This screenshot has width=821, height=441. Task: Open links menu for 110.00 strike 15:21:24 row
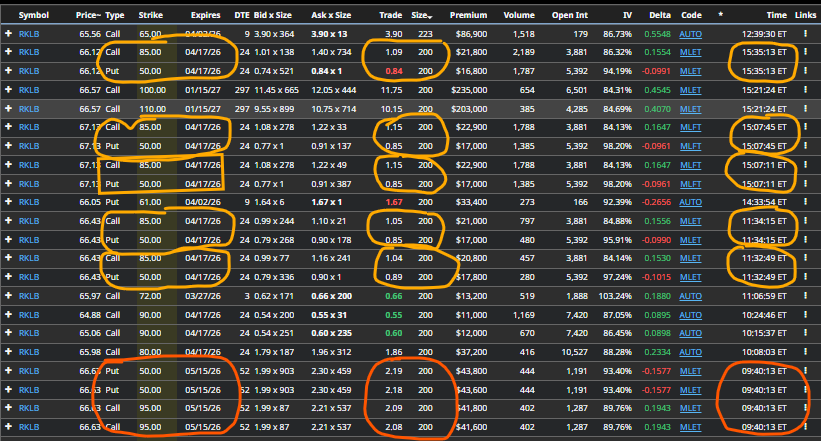(805, 109)
